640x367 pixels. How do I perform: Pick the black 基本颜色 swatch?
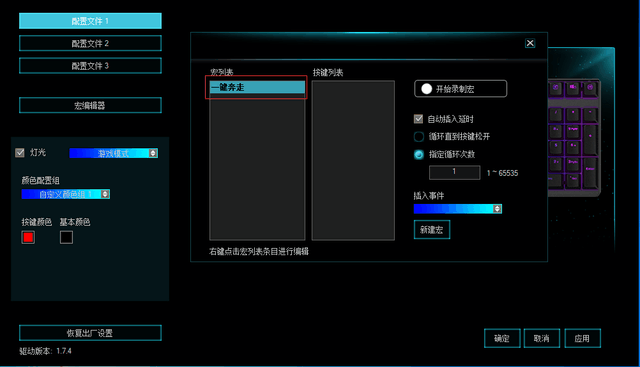pos(67,237)
